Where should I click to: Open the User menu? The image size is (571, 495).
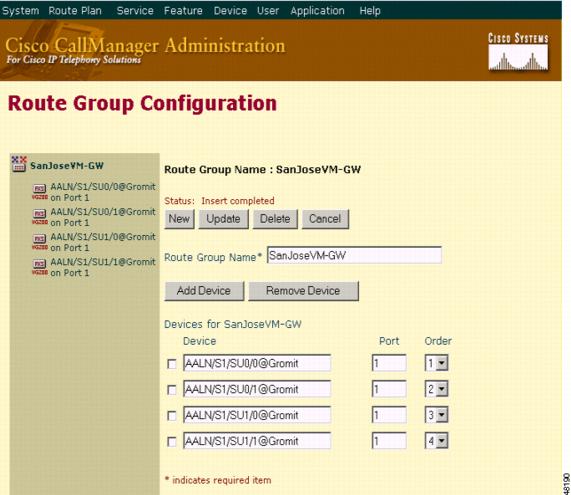click(x=268, y=11)
